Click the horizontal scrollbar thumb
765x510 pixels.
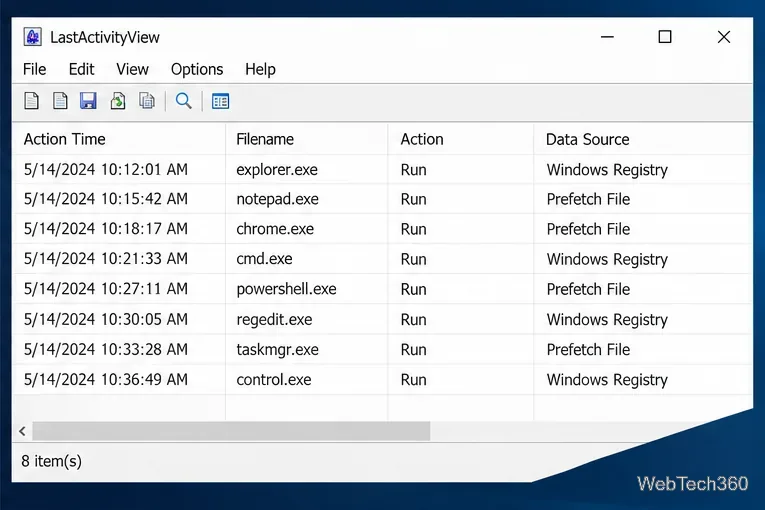click(231, 431)
